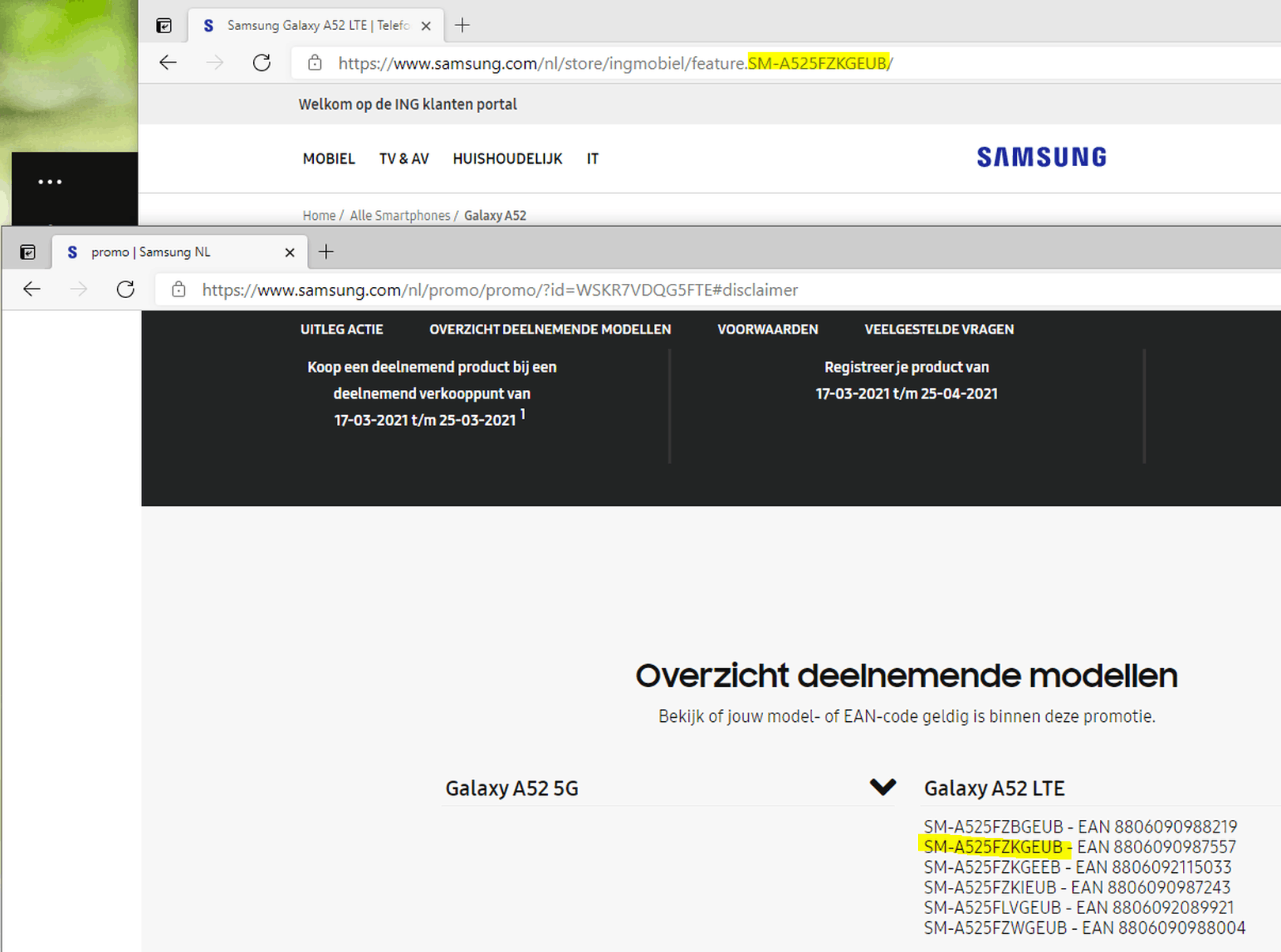This screenshot has width=1281, height=952.
Task: Open new tab in promo window
Action: (x=326, y=252)
